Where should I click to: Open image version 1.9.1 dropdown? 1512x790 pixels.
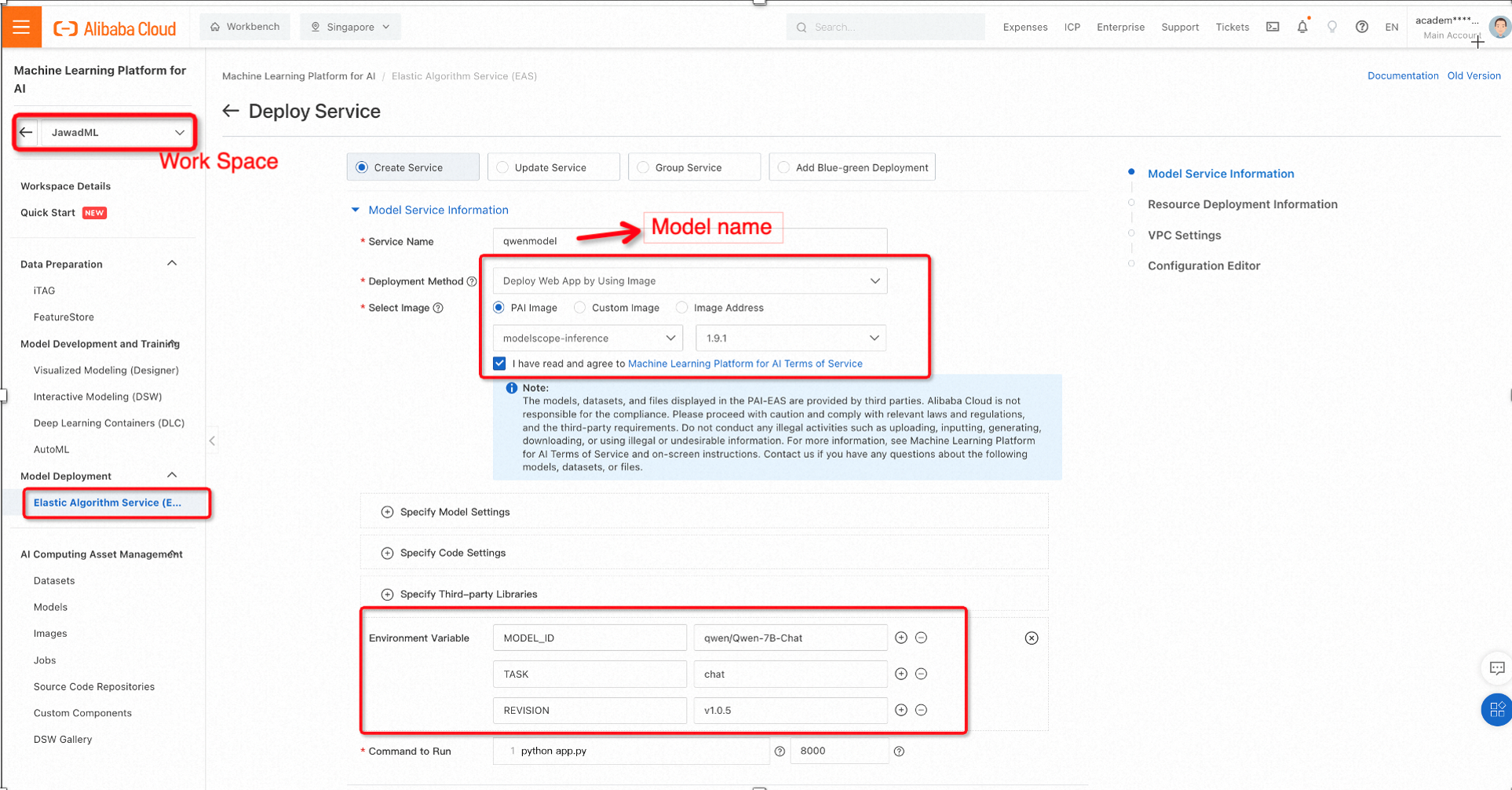[x=791, y=338]
